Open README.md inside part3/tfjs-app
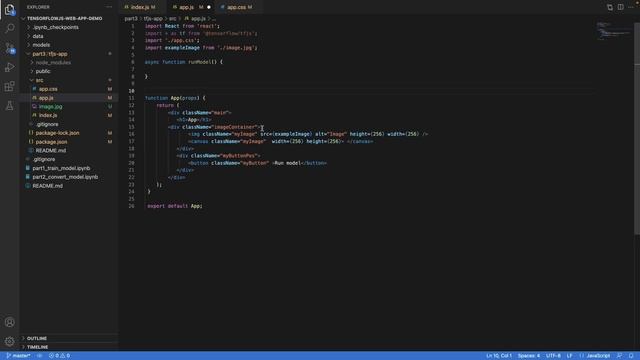This screenshot has height=360, width=640. tap(51, 151)
